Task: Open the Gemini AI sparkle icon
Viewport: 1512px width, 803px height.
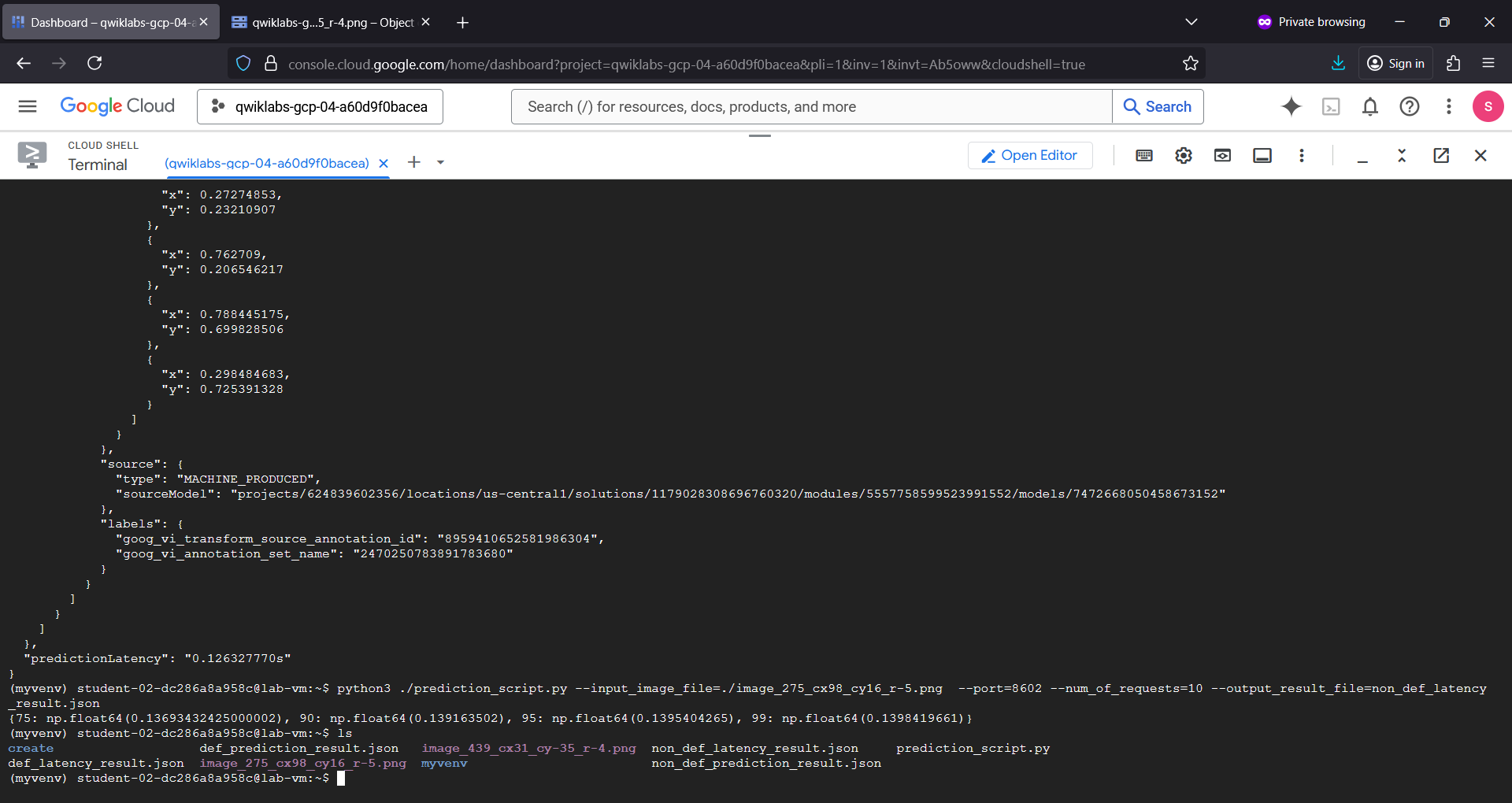Action: [x=1291, y=106]
